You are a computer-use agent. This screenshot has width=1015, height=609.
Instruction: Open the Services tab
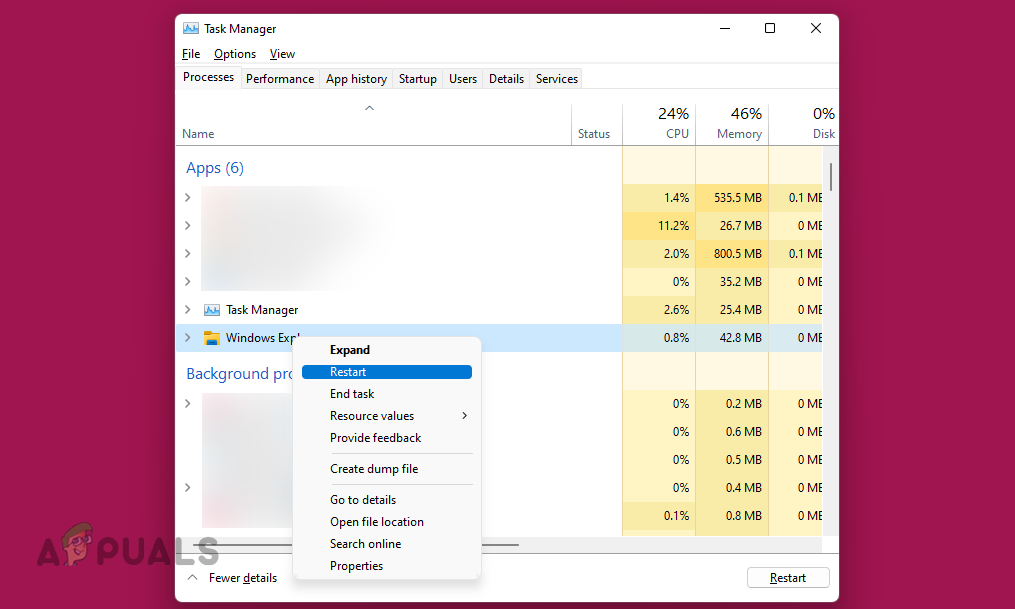[556, 78]
